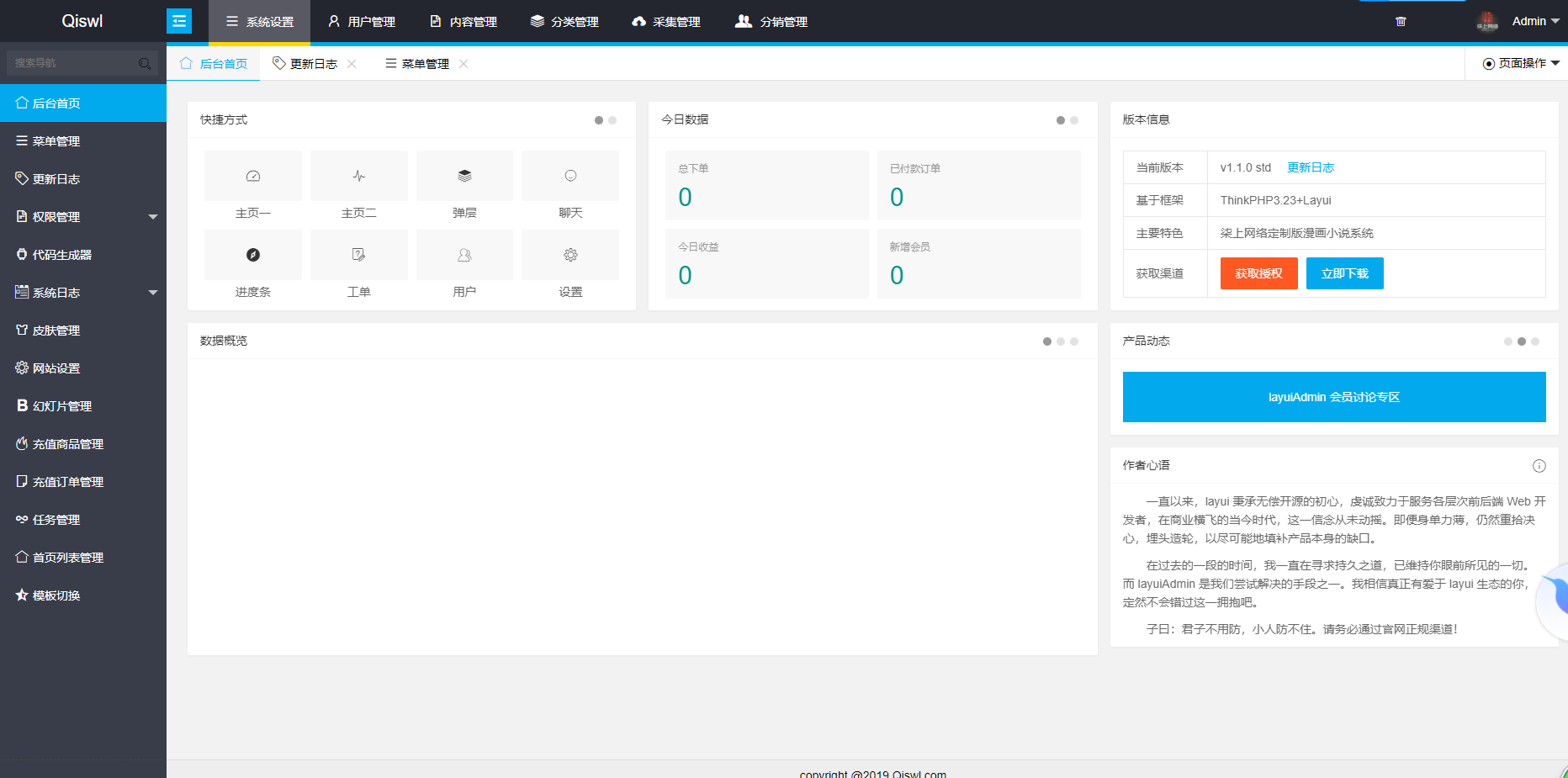Open the trash icon in the top bar

[x=1401, y=21]
